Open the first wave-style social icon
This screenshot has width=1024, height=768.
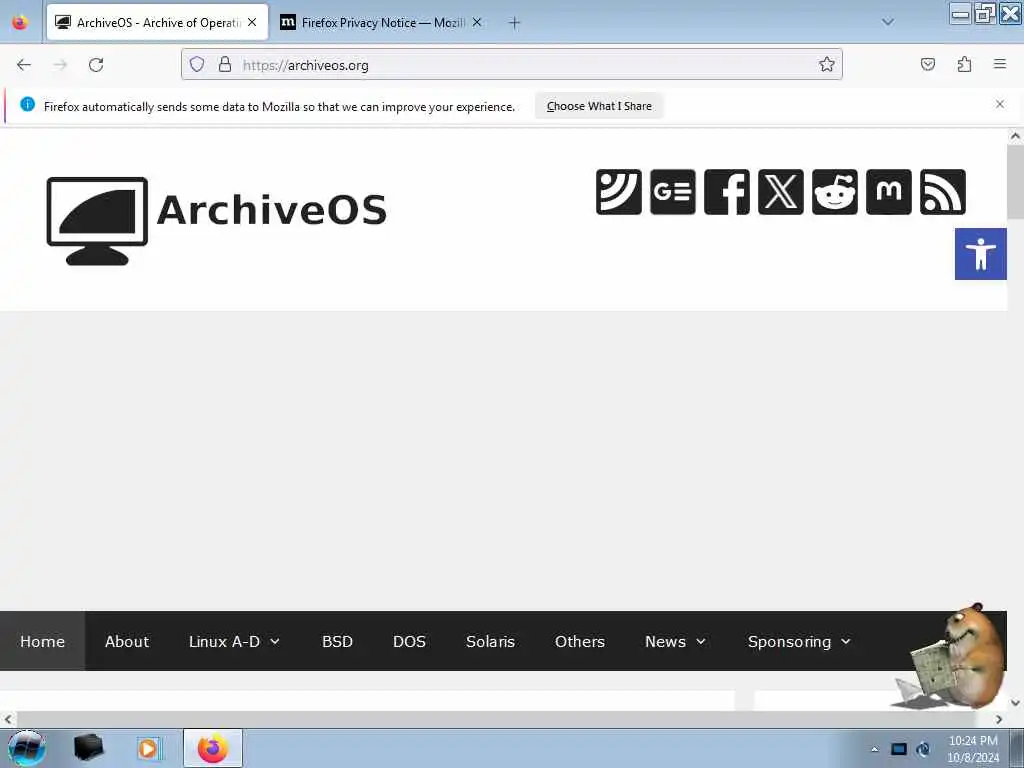pyautogui.click(x=618, y=192)
